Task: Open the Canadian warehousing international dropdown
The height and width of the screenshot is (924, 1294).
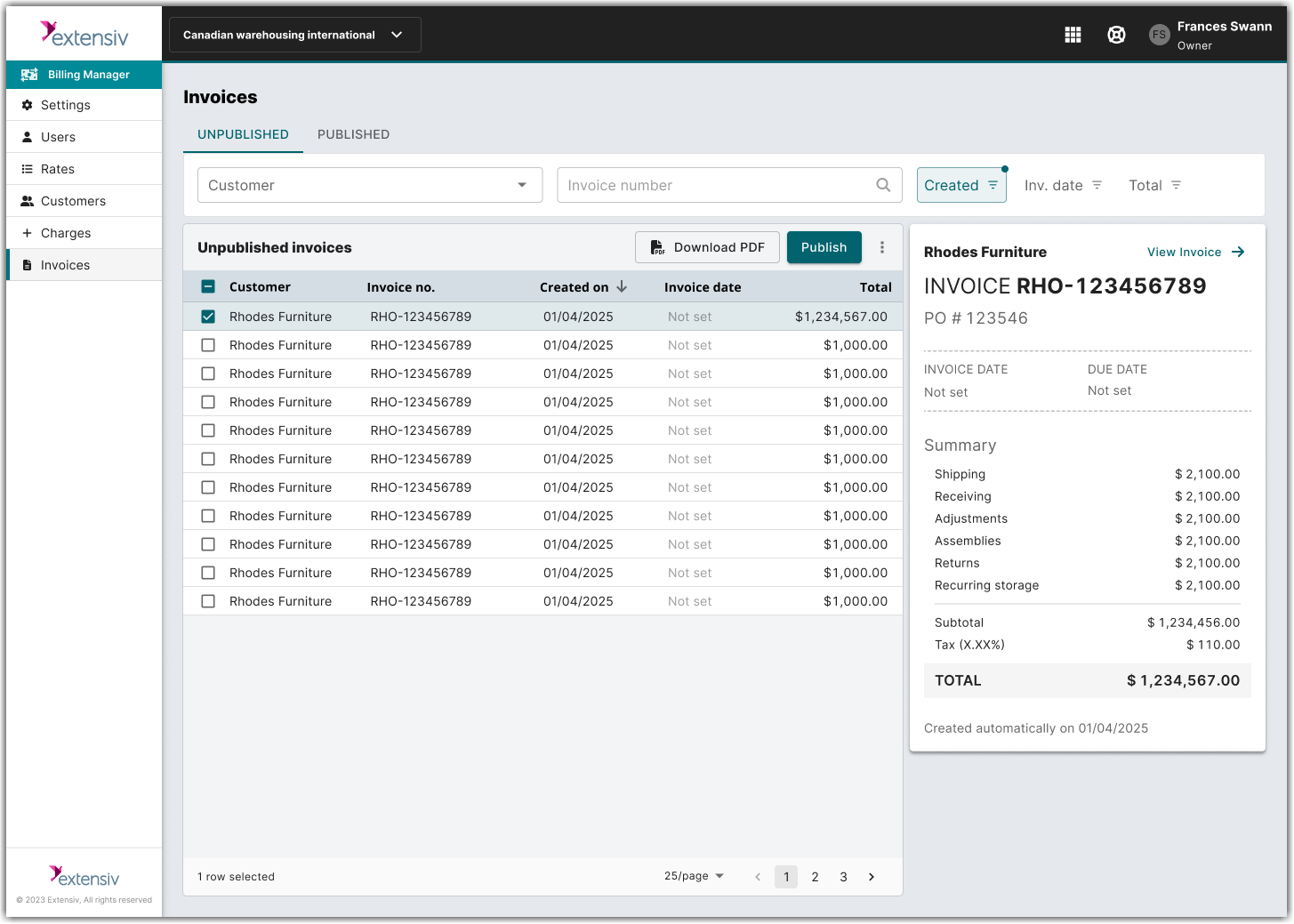Action: 294,35
